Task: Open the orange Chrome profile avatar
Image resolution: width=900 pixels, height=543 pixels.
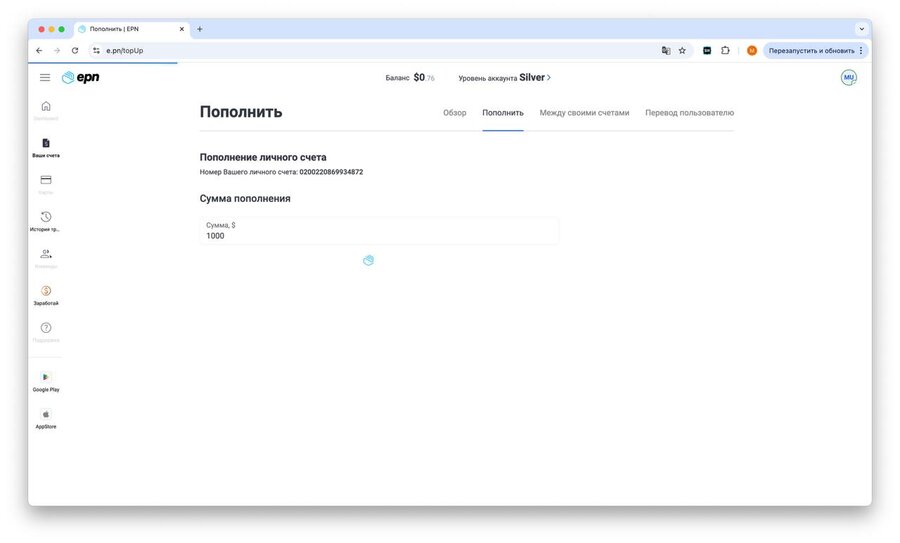Action: [752, 51]
